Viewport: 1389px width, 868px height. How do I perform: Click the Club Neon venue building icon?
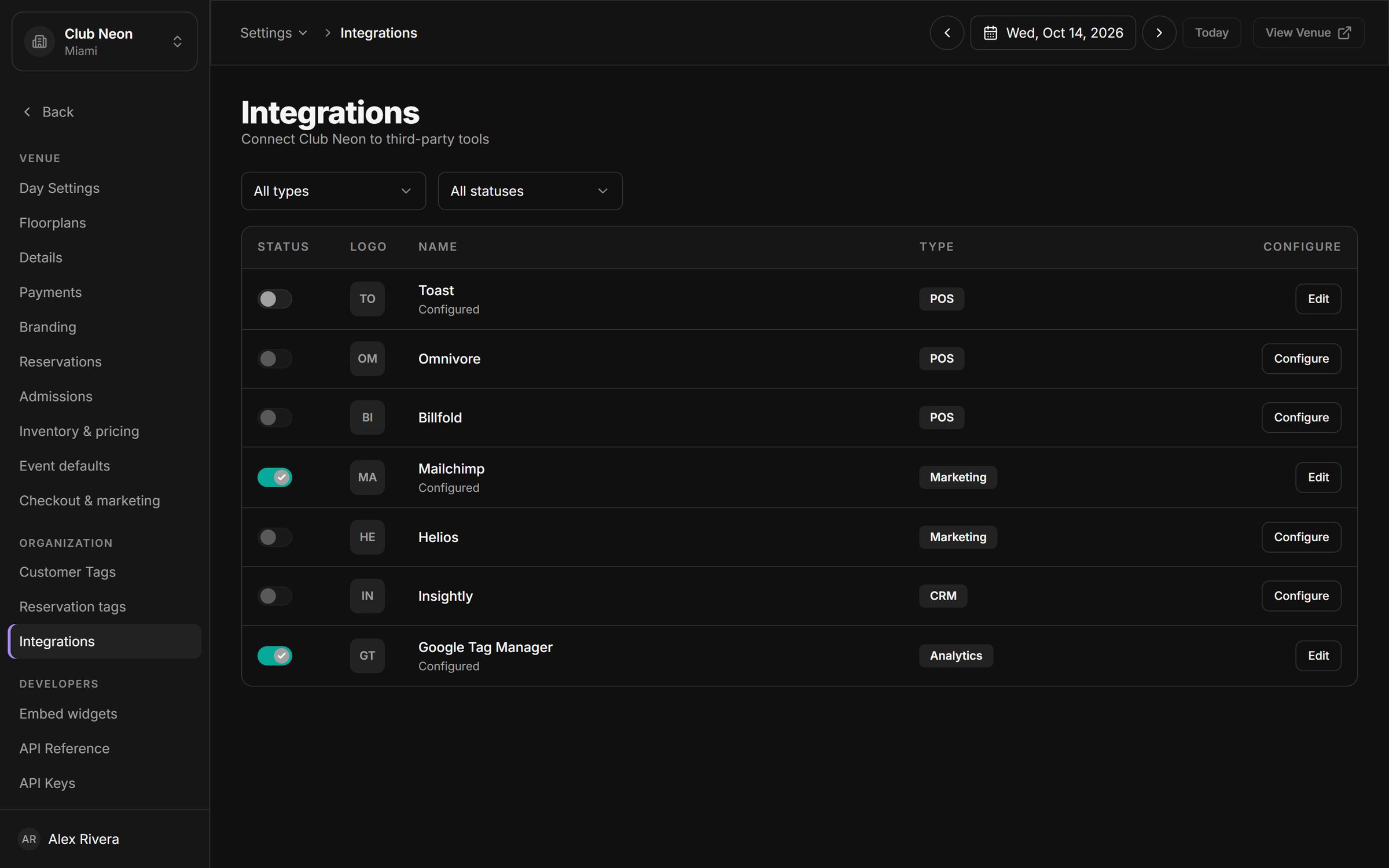tap(39, 42)
